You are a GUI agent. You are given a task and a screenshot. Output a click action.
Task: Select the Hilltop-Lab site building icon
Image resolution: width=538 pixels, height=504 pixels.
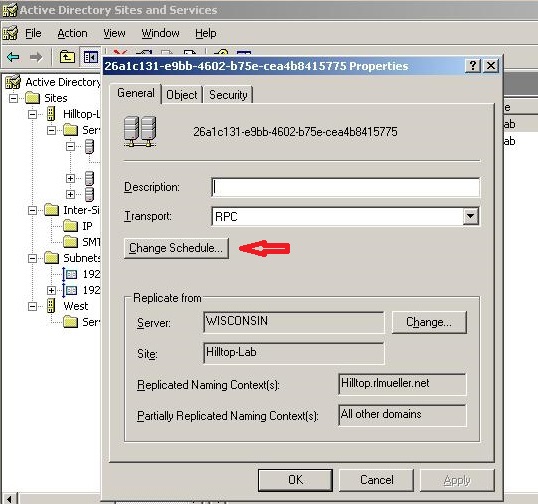[51, 114]
